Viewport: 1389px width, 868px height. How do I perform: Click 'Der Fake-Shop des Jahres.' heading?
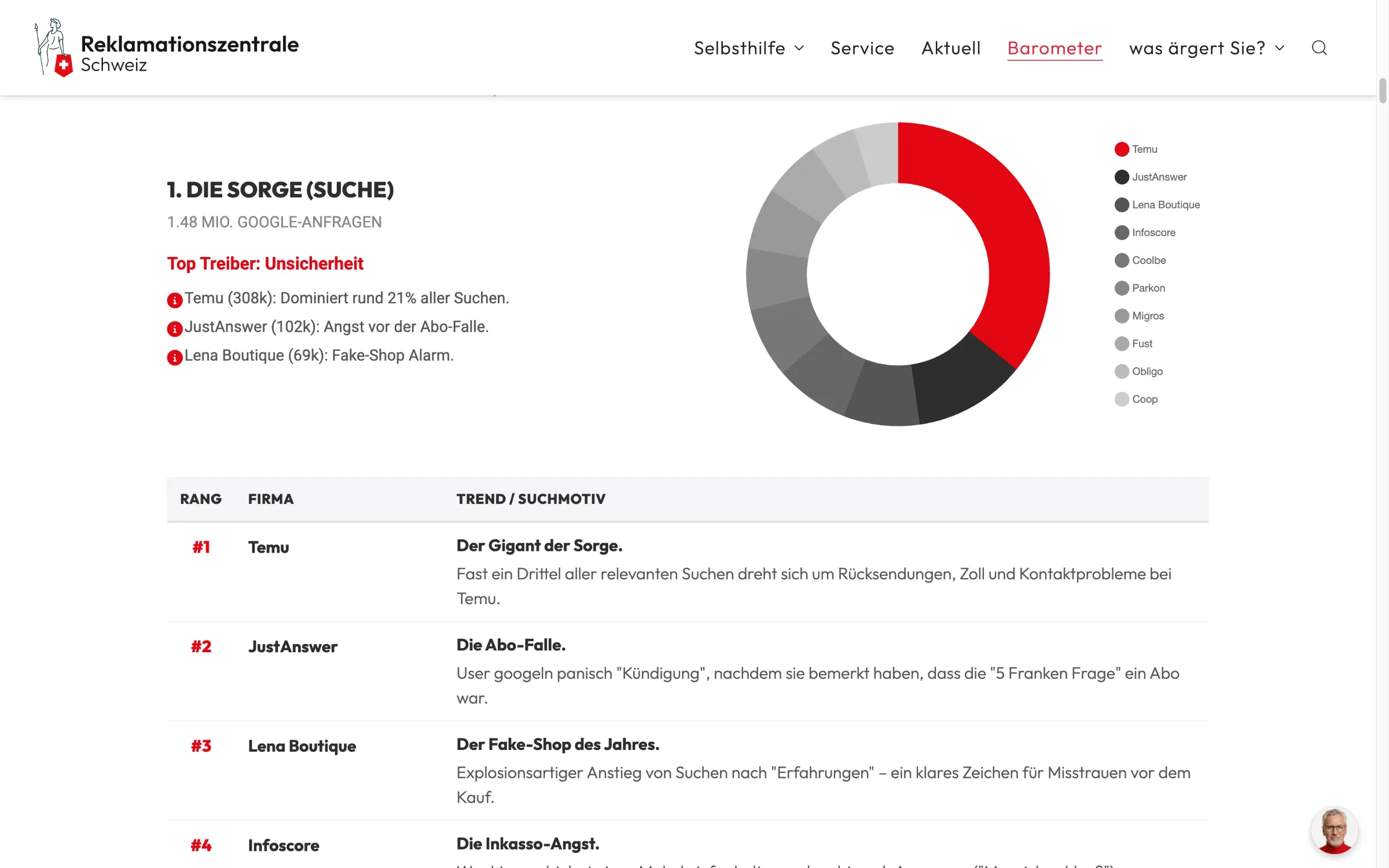point(558,745)
